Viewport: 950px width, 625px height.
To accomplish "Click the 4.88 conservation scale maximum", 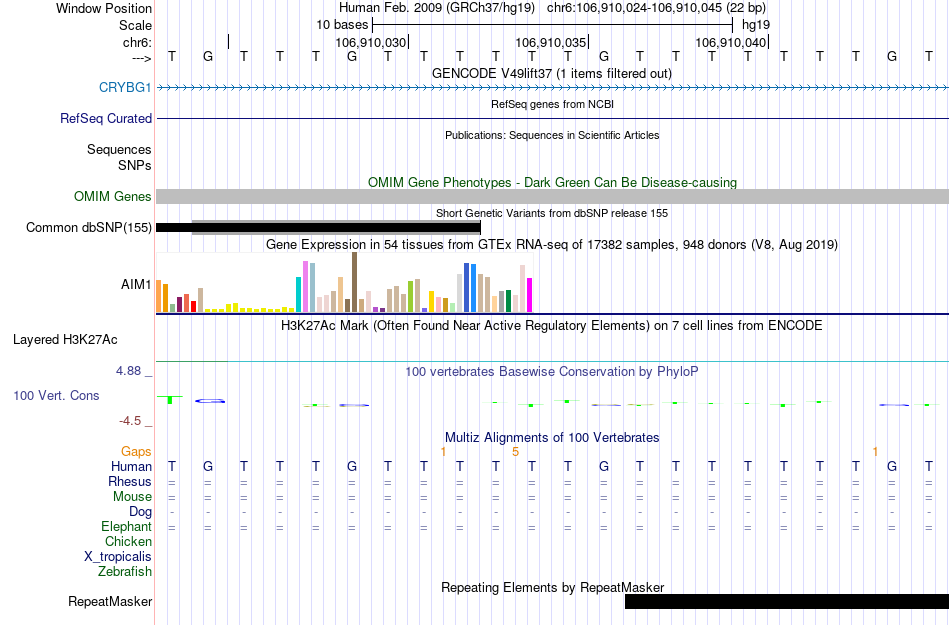I will click(x=128, y=371).
